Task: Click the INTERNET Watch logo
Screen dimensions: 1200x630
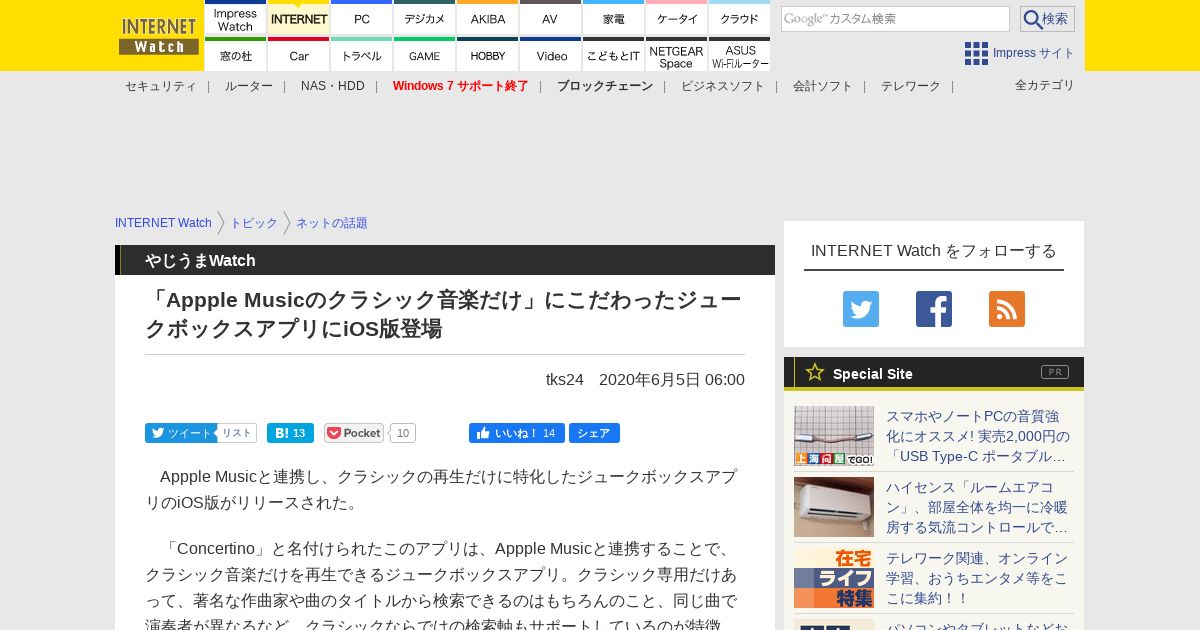Action: tap(159, 36)
